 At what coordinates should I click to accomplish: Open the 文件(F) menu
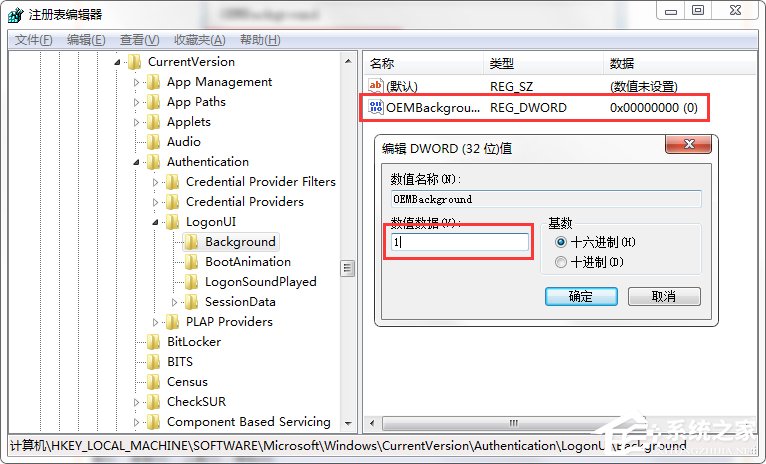[x=34, y=40]
